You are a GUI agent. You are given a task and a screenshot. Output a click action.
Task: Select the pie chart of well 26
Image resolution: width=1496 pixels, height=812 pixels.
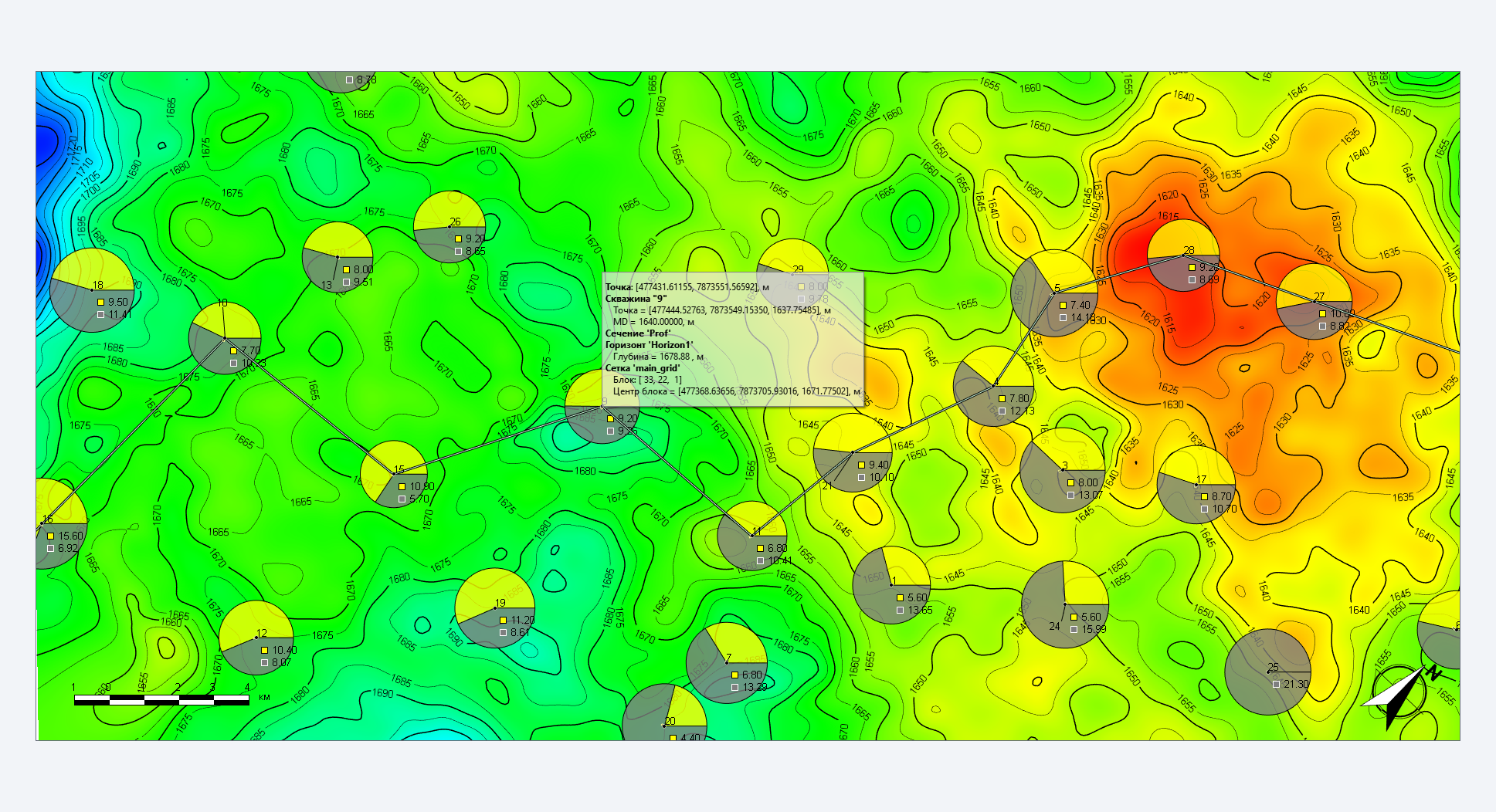pos(449,227)
